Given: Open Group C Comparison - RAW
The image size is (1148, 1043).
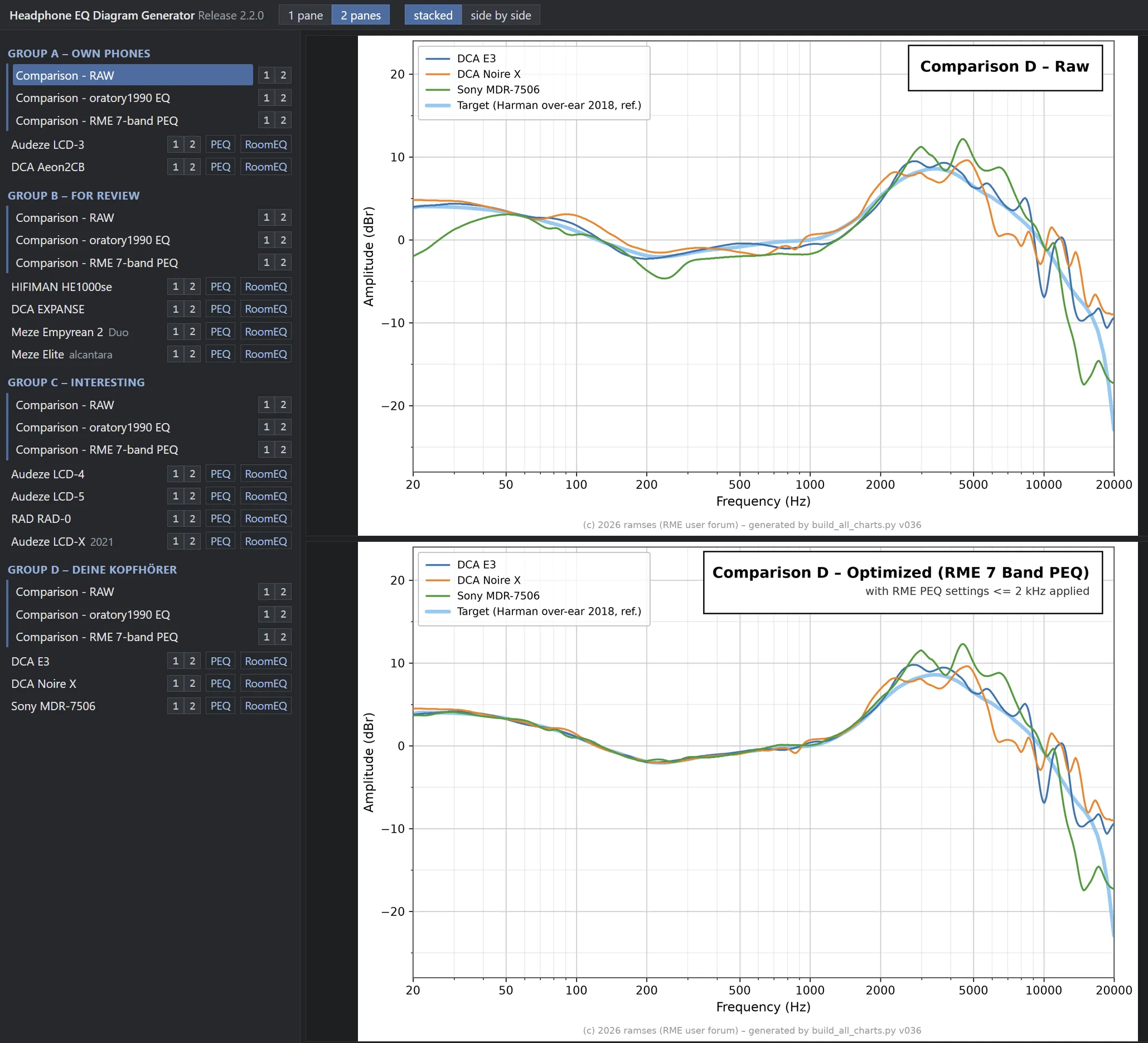Looking at the screenshot, I should tap(133, 405).
